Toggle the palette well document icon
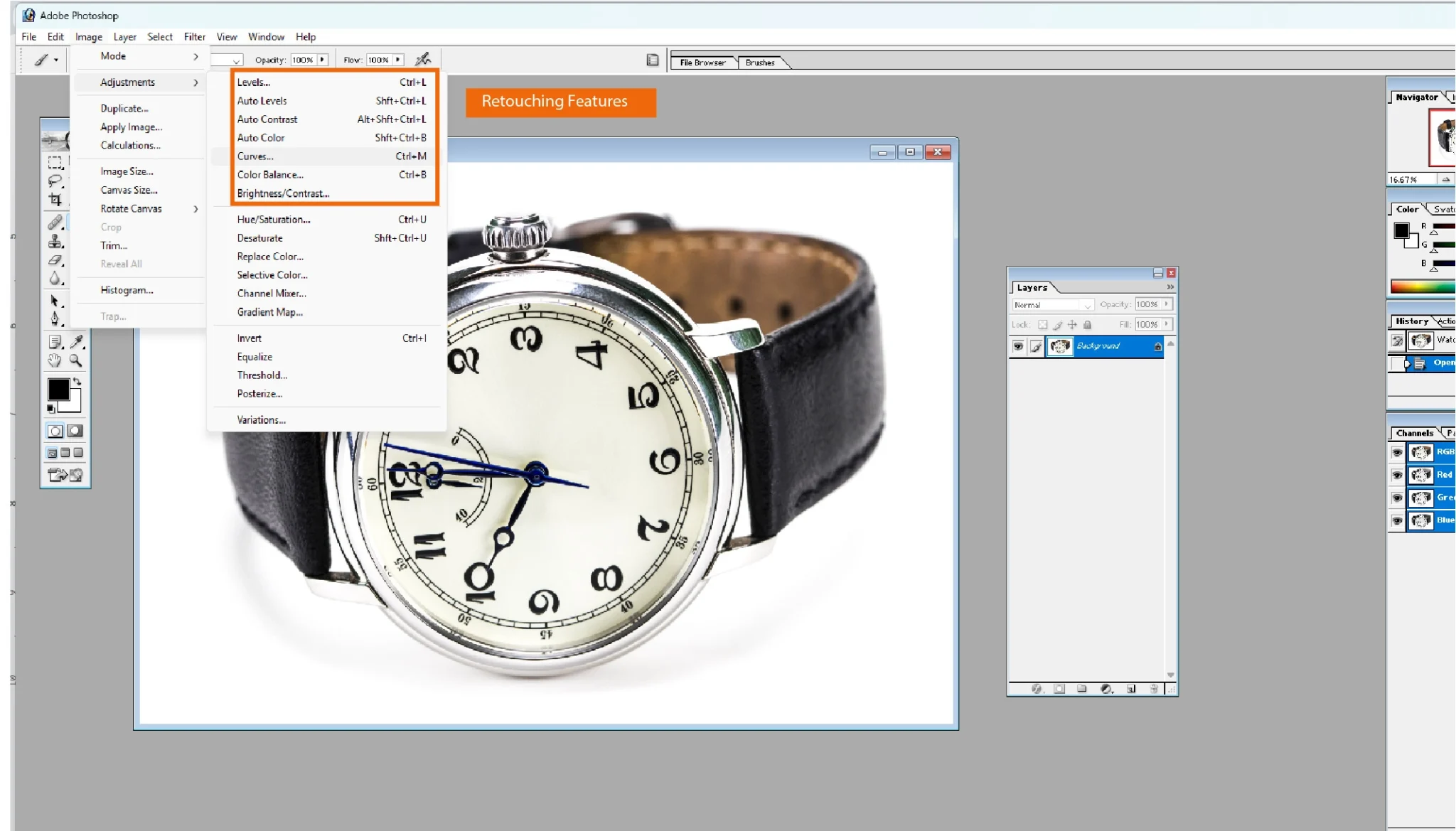The width and height of the screenshot is (1456, 831). (653, 60)
